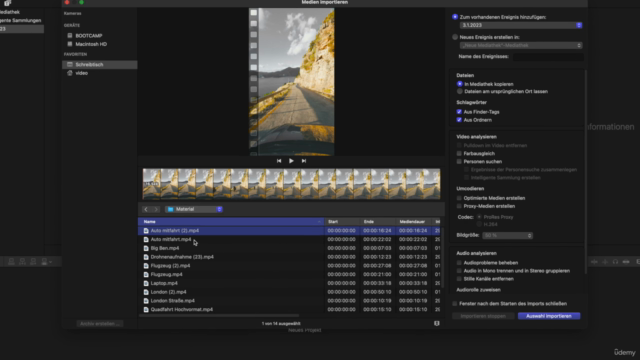This screenshot has width=640, height=360.
Task: Click vertical scrollbar of file list
Action: [442, 258]
